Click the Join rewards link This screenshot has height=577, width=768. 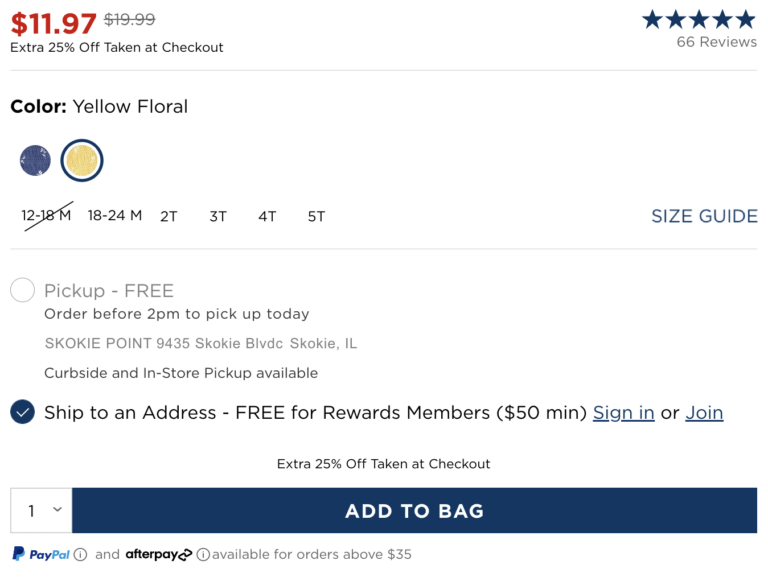tap(704, 413)
